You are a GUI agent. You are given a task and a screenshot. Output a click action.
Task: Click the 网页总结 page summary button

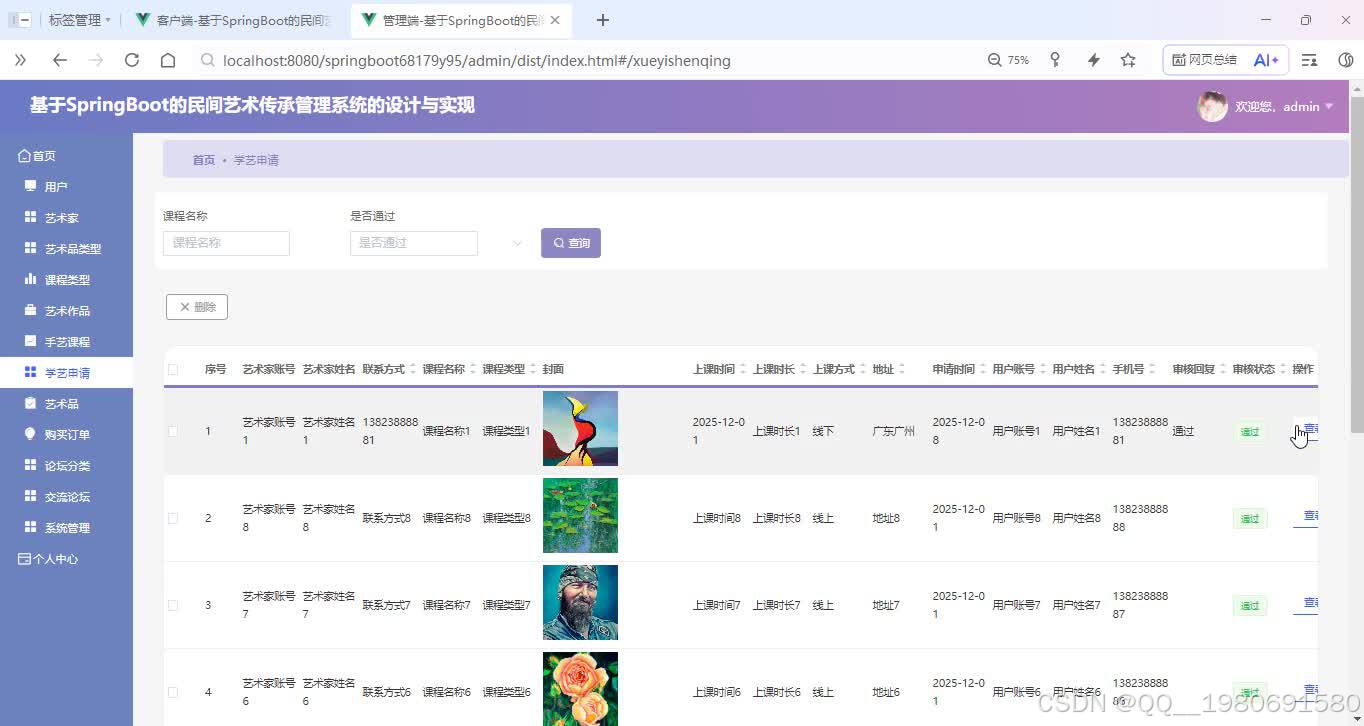click(1204, 60)
